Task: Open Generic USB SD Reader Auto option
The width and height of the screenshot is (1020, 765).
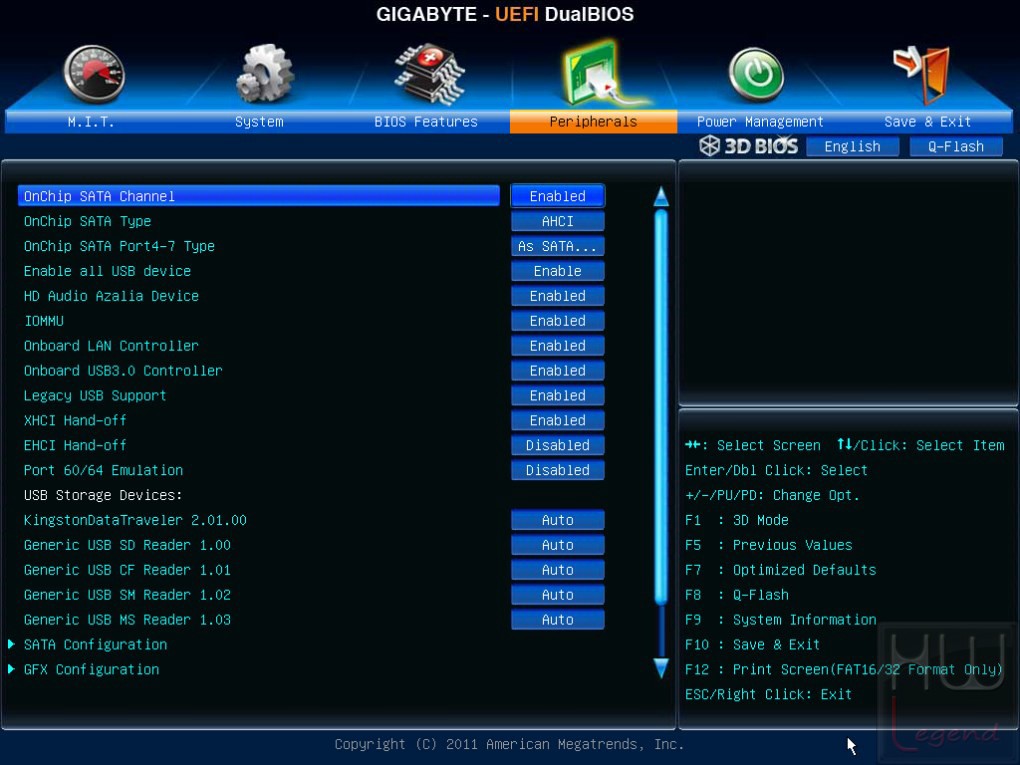Action: click(x=557, y=545)
